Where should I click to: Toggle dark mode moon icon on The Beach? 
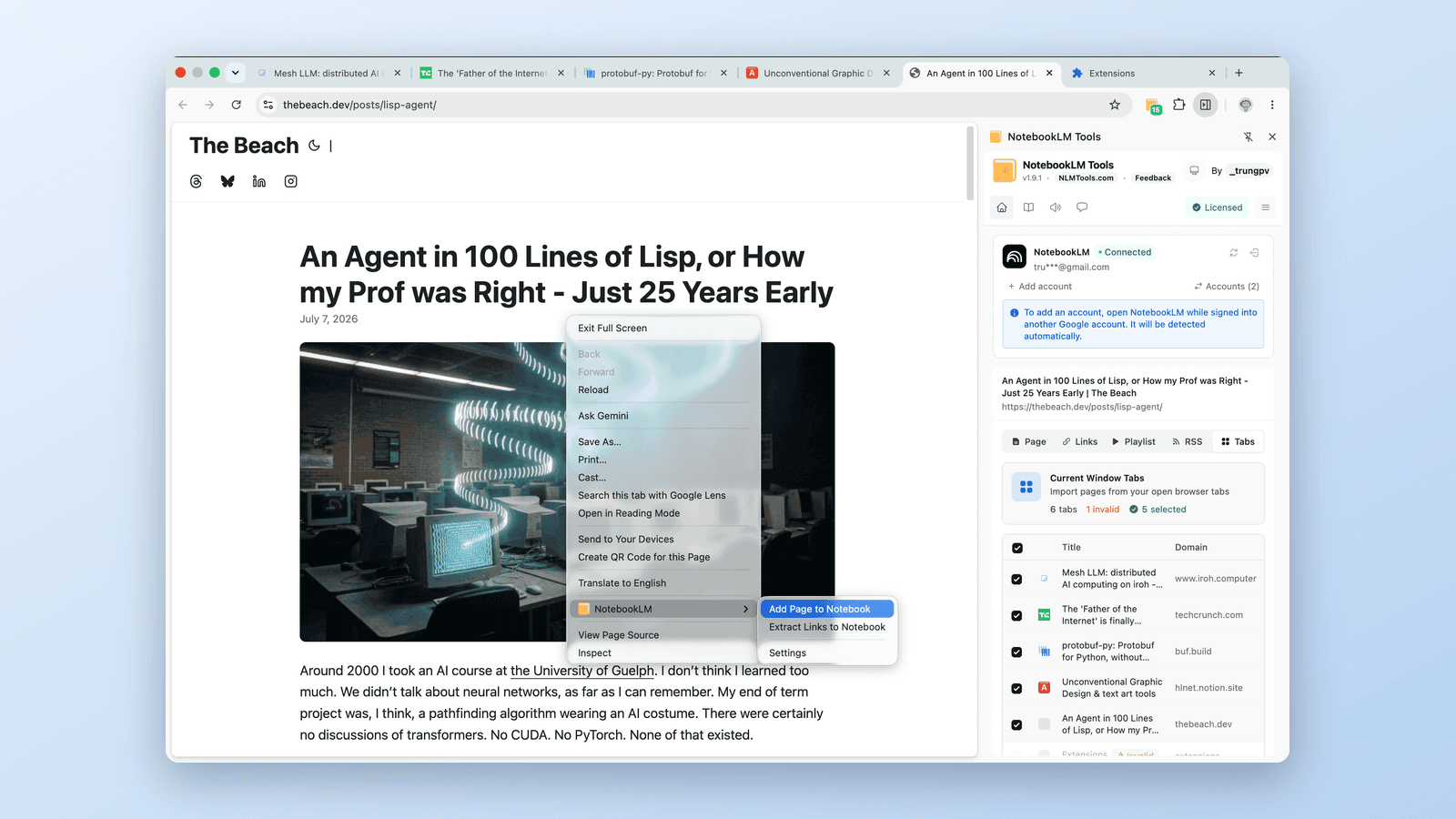click(x=314, y=146)
